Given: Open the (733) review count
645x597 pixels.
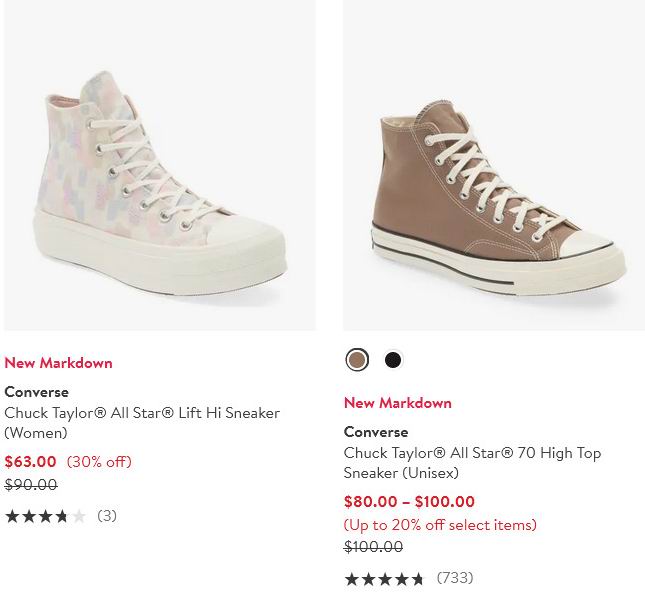Looking at the screenshot, I should pos(455,578).
